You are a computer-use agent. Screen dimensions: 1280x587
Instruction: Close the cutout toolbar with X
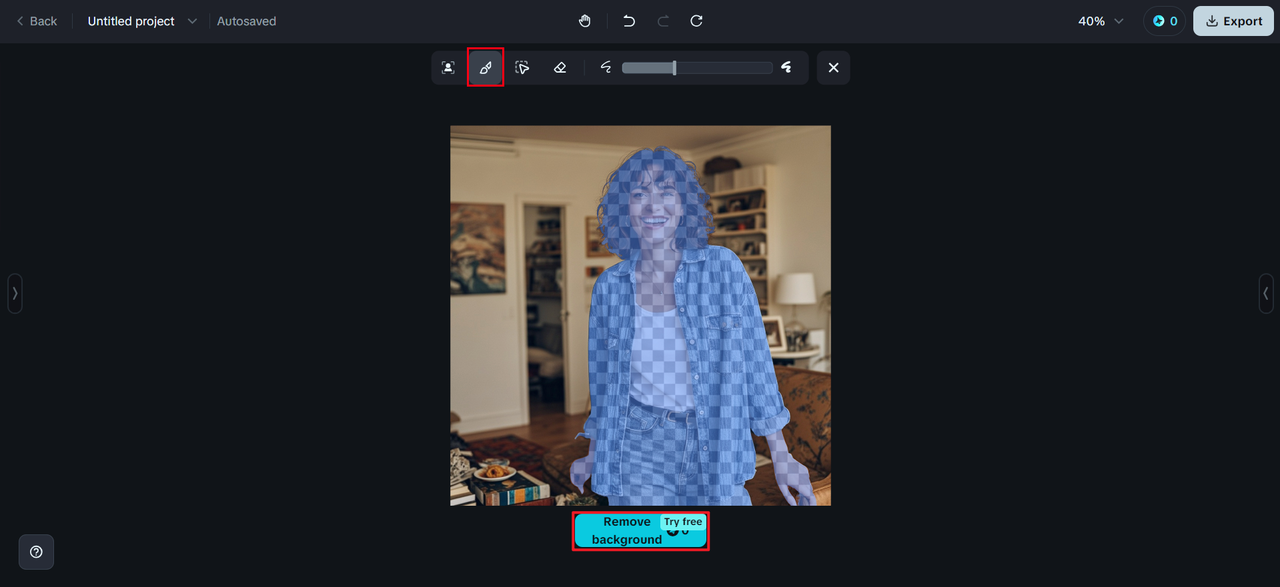(x=833, y=68)
